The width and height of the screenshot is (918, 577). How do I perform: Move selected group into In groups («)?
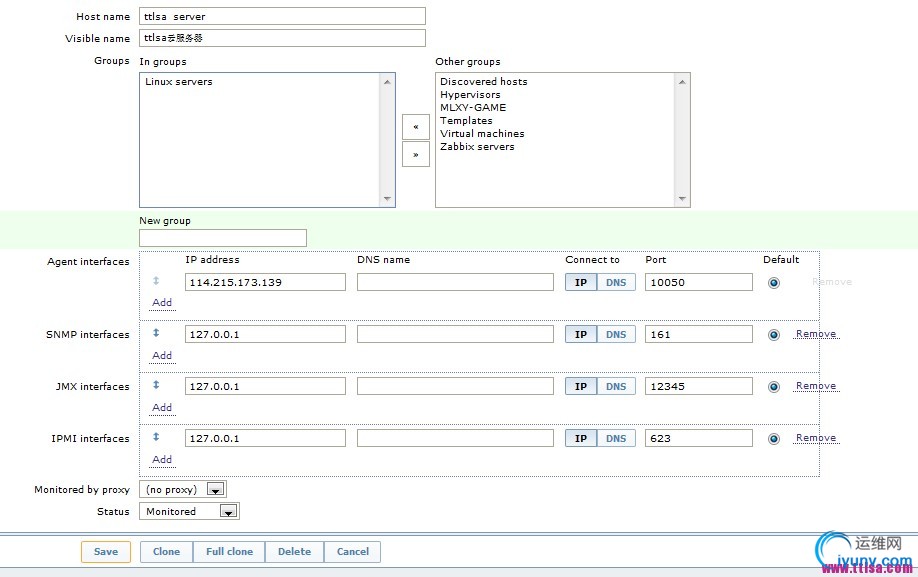pos(416,127)
